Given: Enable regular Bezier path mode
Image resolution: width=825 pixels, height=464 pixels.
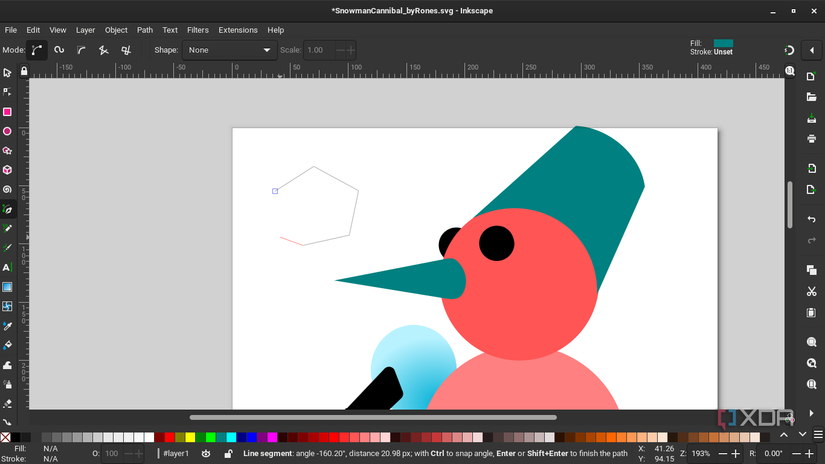Looking at the screenshot, I should pyautogui.click(x=37, y=50).
